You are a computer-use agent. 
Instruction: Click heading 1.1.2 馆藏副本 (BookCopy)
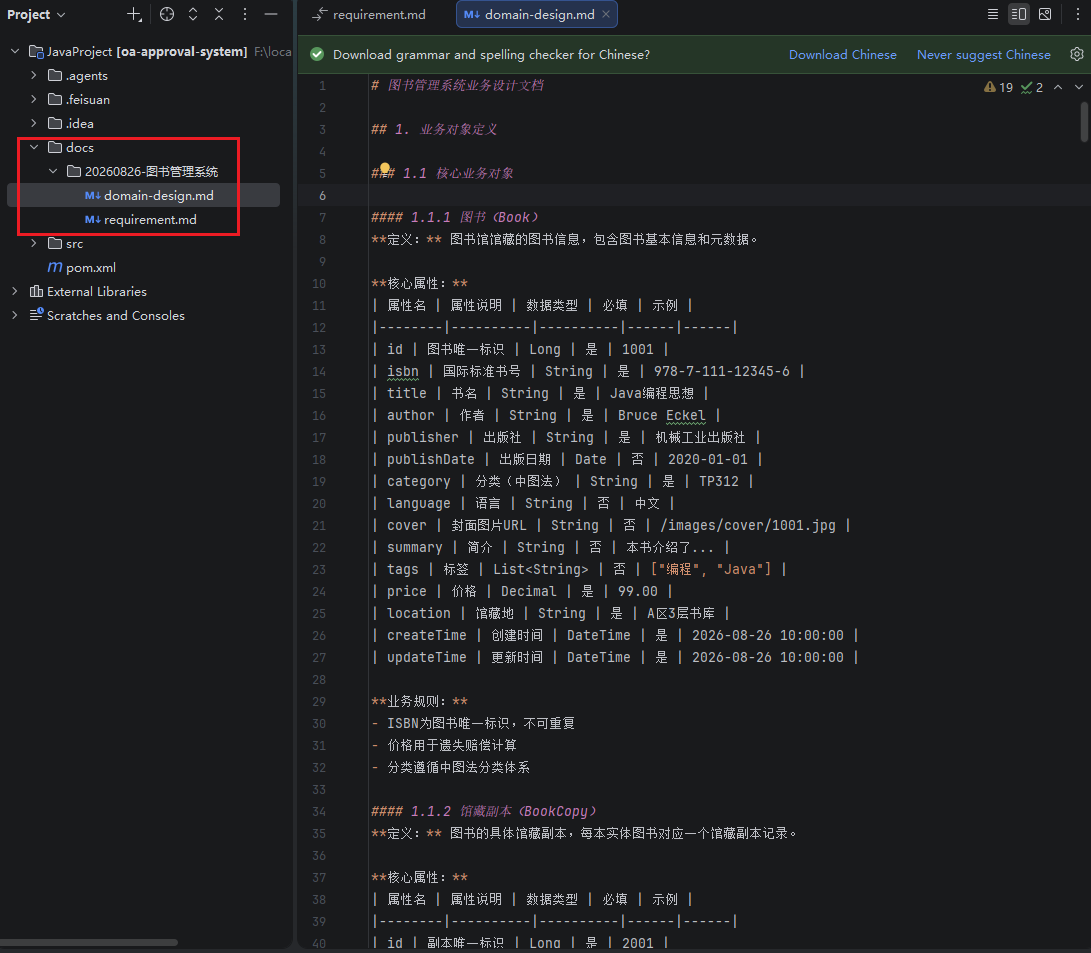484,812
